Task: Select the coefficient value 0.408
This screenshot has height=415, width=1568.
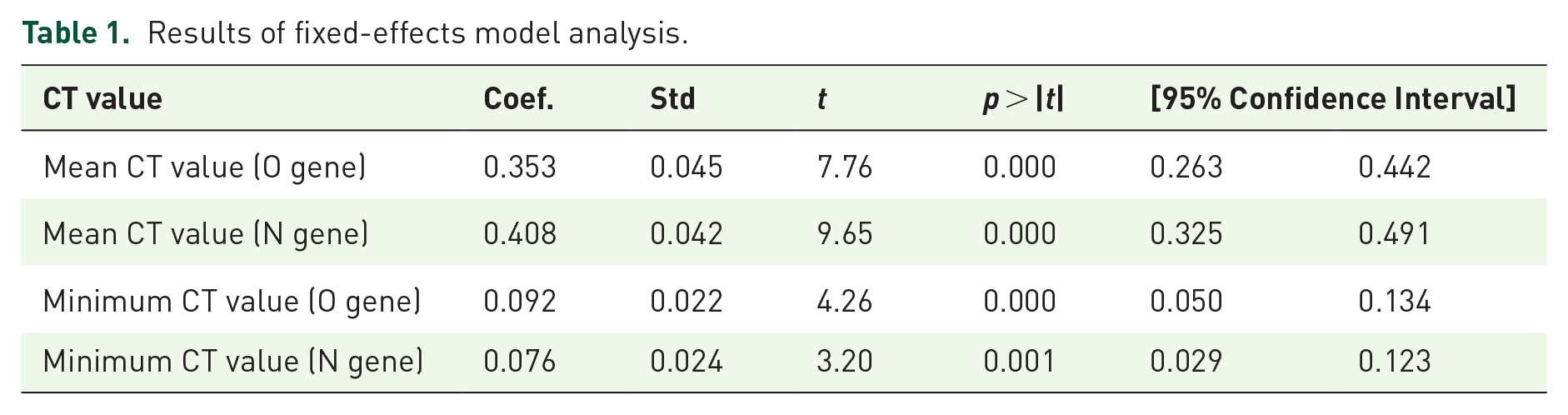Action: [x=520, y=234]
